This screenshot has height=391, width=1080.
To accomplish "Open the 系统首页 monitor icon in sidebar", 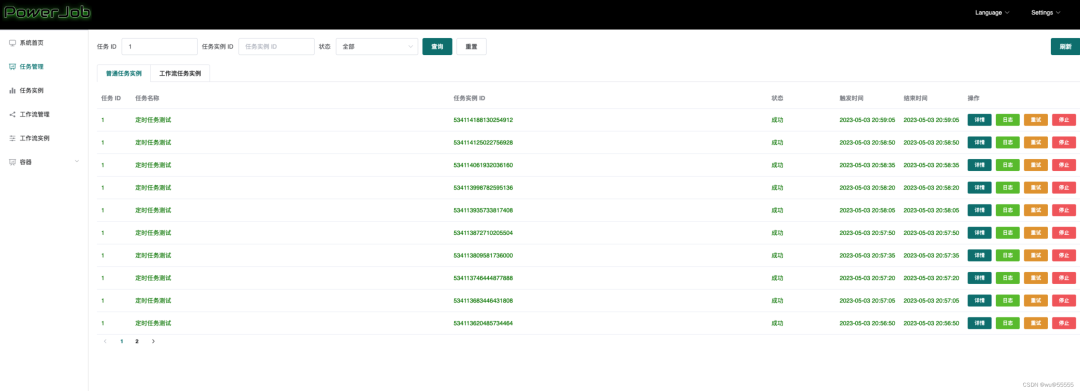I will pyautogui.click(x=12, y=43).
